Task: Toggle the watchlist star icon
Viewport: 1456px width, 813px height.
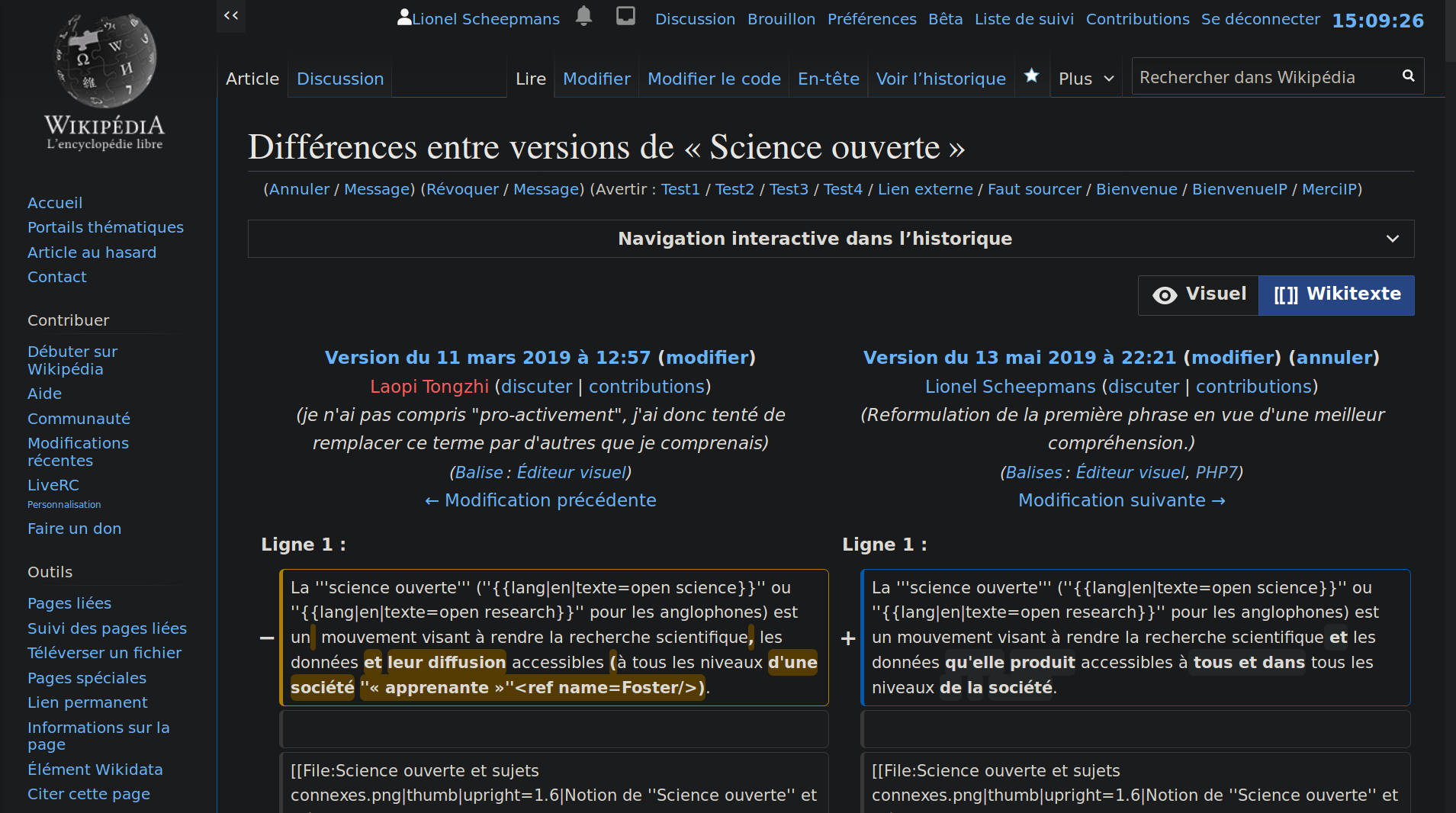Action: (1031, 76)
